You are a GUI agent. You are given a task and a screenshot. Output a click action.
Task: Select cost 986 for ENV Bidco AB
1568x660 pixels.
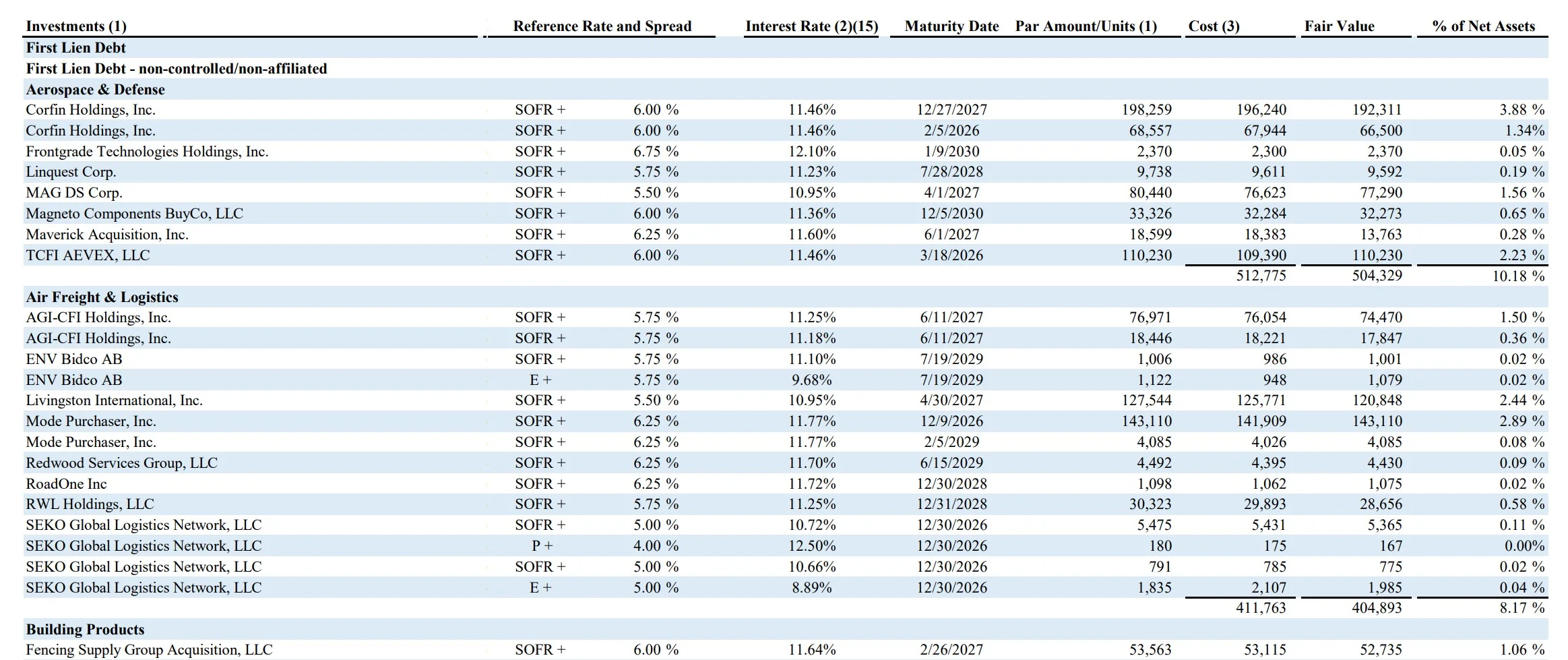(x=1275, y=359)
